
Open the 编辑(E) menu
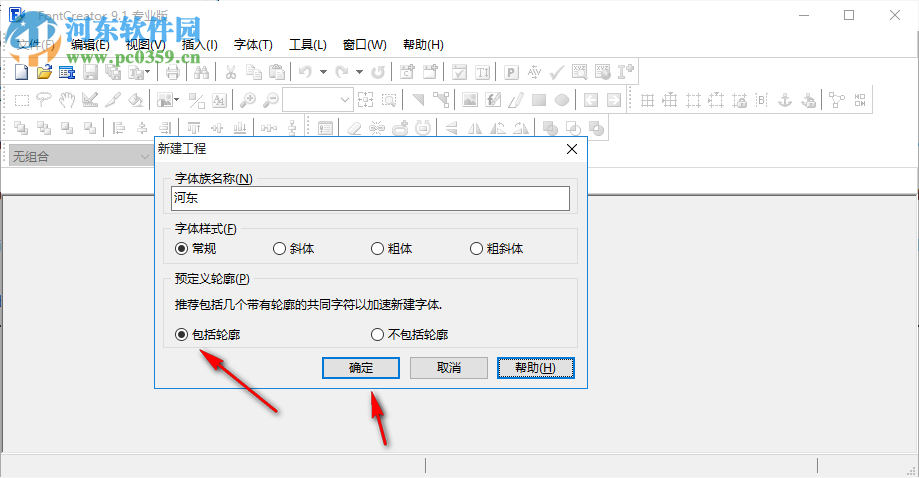pos(90,45)
